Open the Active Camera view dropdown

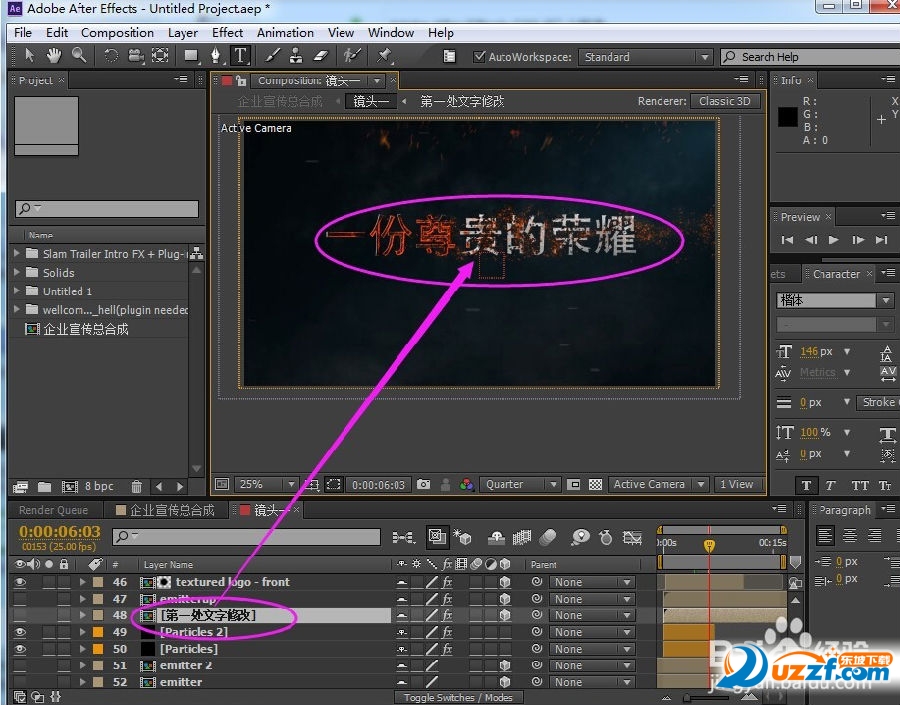pyautogui.click(x=658, y=485)
